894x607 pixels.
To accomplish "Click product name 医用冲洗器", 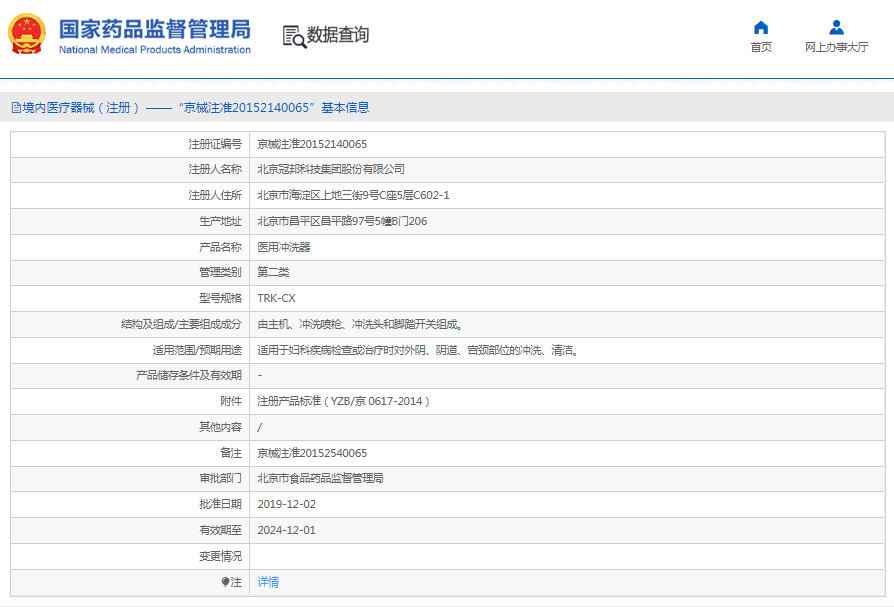I will pyautogui.click(x=284, y=247).
